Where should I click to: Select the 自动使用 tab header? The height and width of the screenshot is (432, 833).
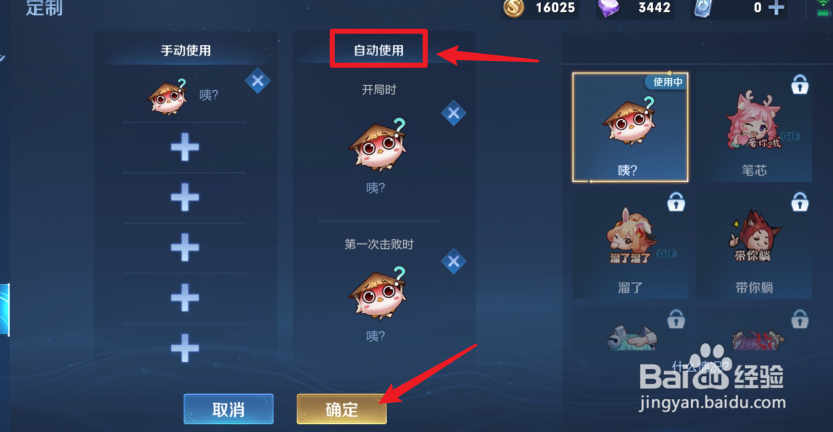379,49
